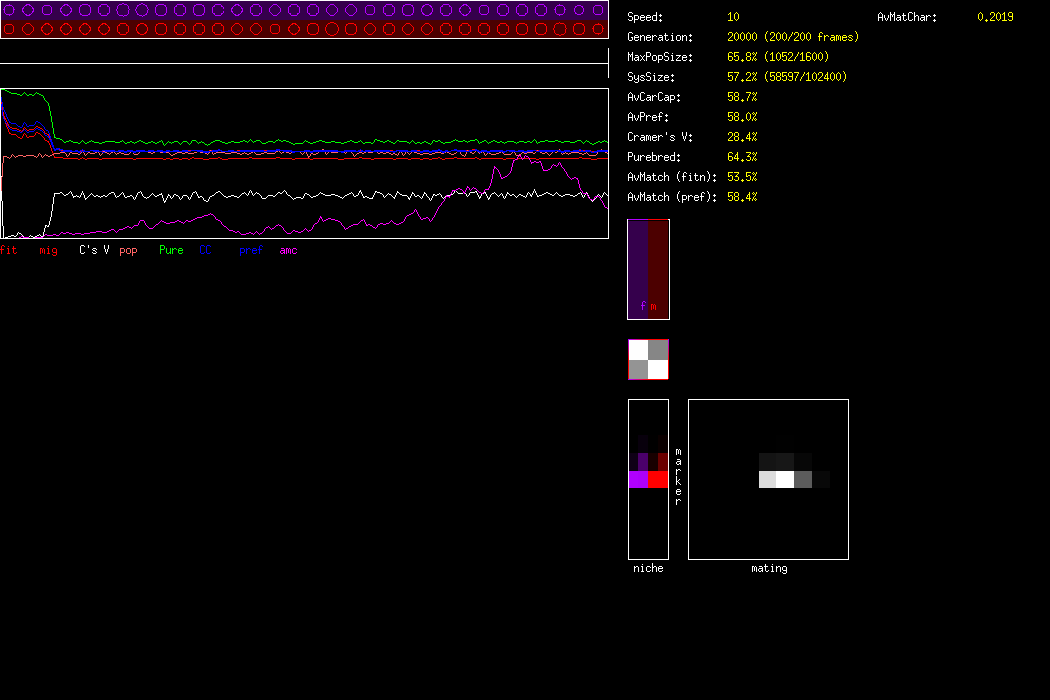Screen dimensions: 1050x700
Task: Click the blue 'pref' legend entry
Action: 251,250
